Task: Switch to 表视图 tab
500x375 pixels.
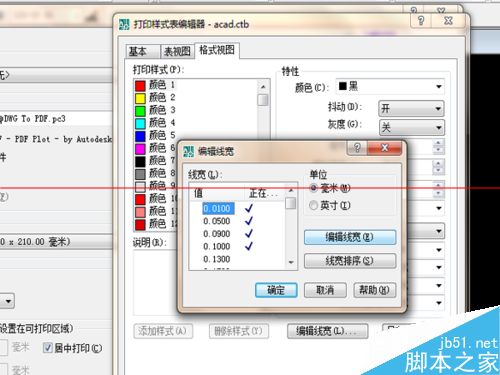Action: click(x=177, y=51)
